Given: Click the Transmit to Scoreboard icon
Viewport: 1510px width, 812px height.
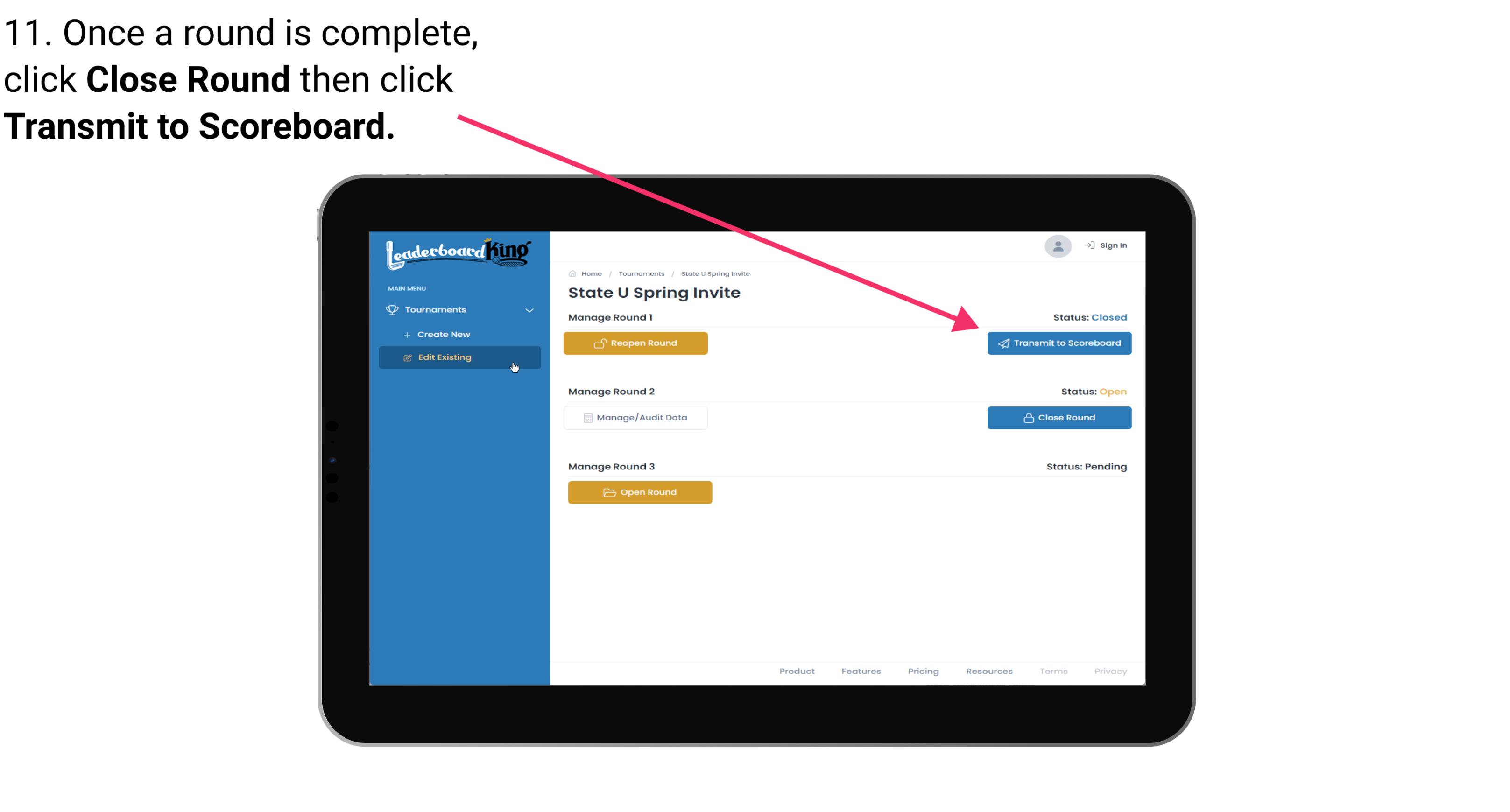Looking at the screenshot, I should click(1001, 343).
